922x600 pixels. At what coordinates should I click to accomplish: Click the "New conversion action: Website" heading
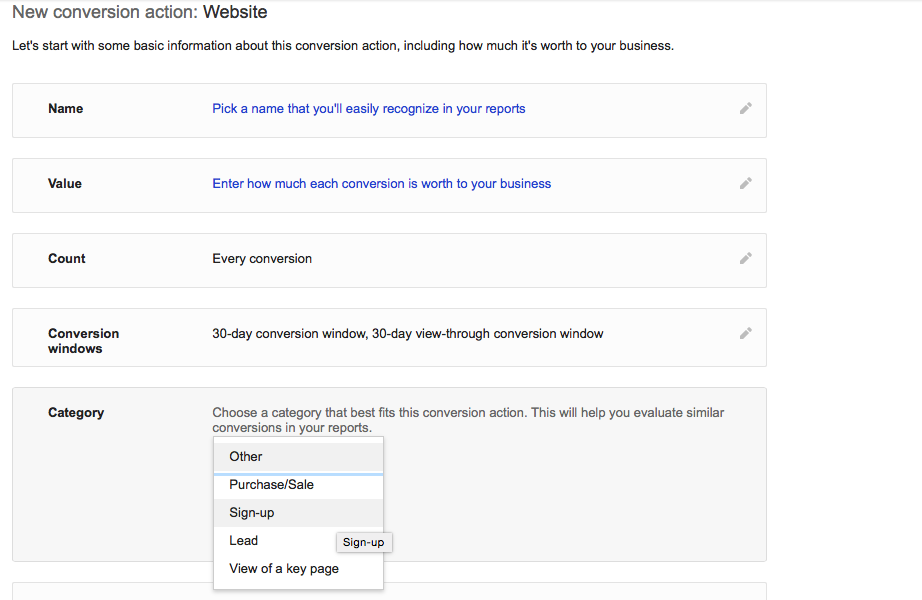coord(139,12)
